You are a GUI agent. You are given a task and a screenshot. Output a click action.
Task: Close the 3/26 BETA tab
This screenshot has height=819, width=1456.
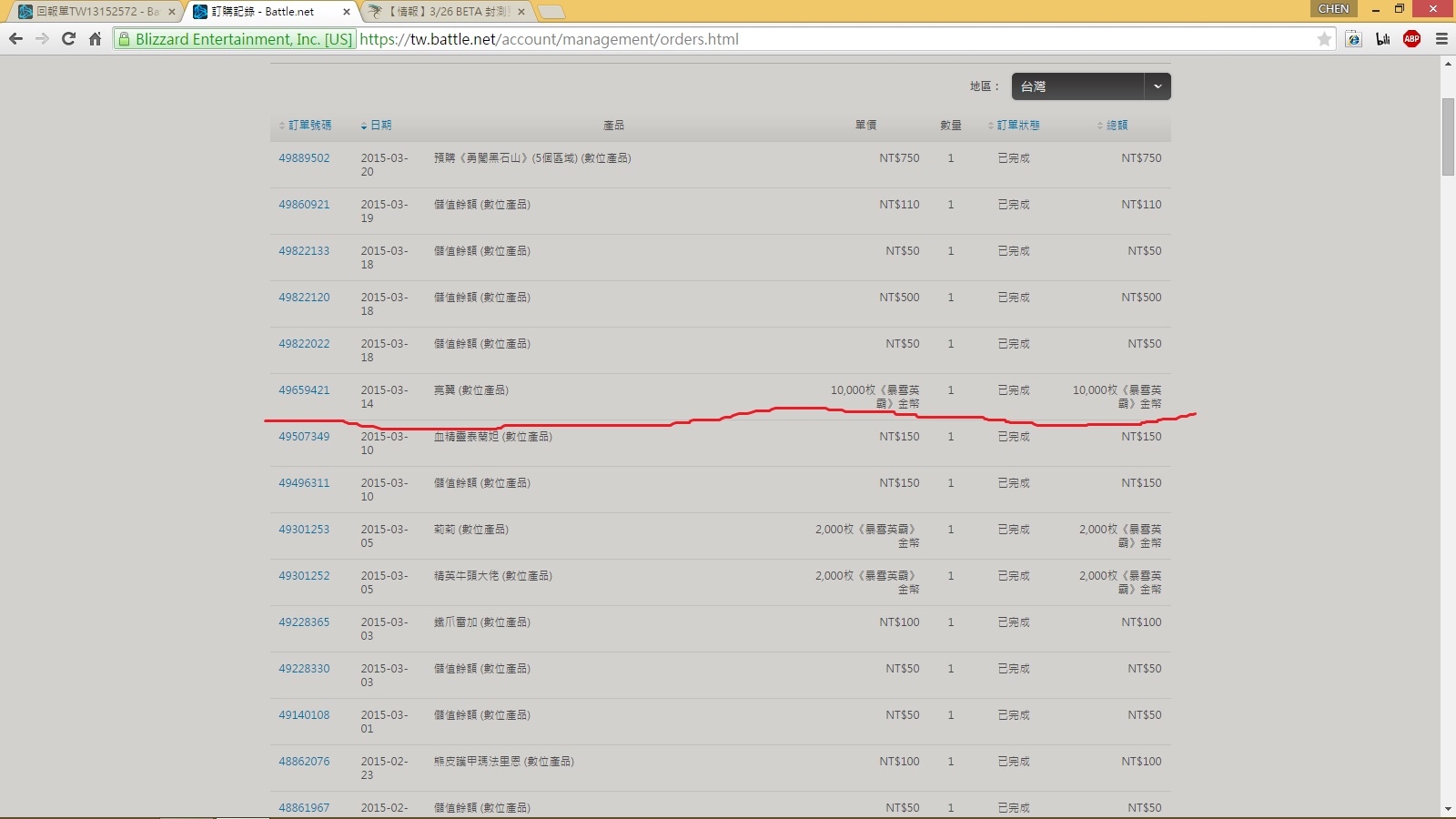tap(521, 12)
